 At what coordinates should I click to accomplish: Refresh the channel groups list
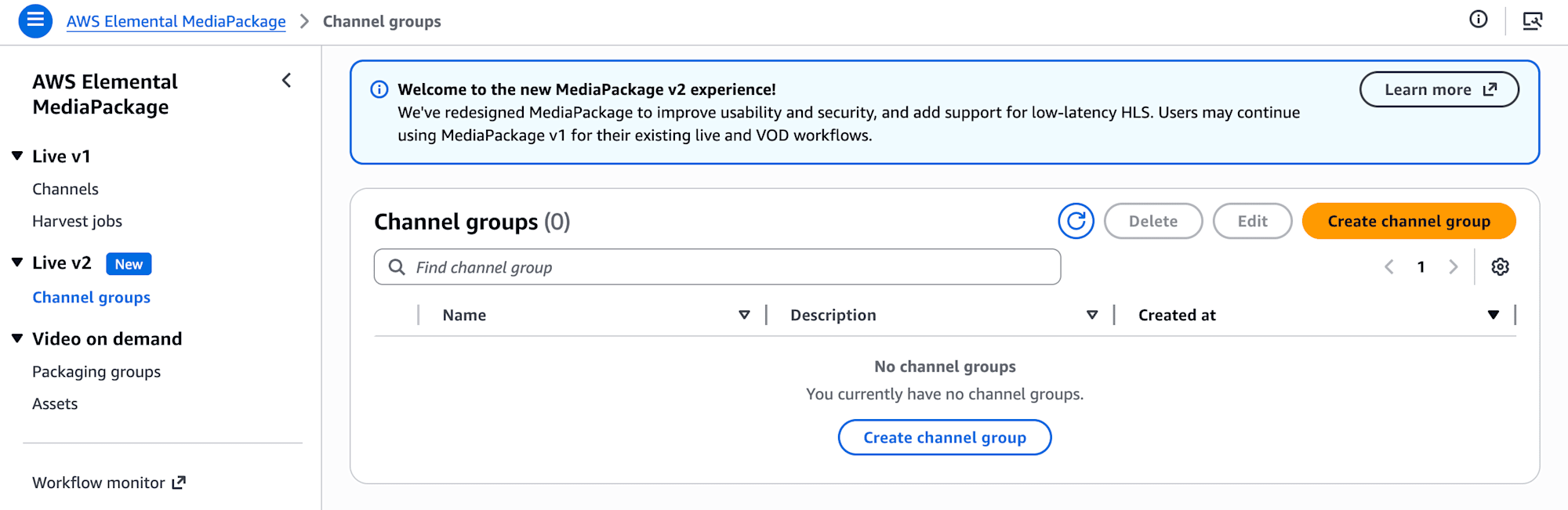tap(1076, 221)
